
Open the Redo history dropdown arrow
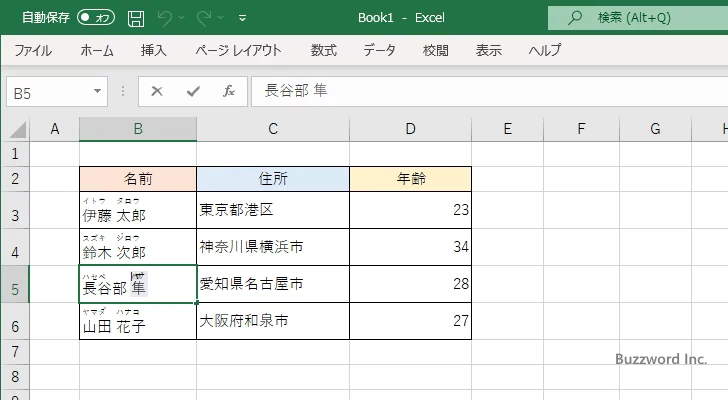221,18
